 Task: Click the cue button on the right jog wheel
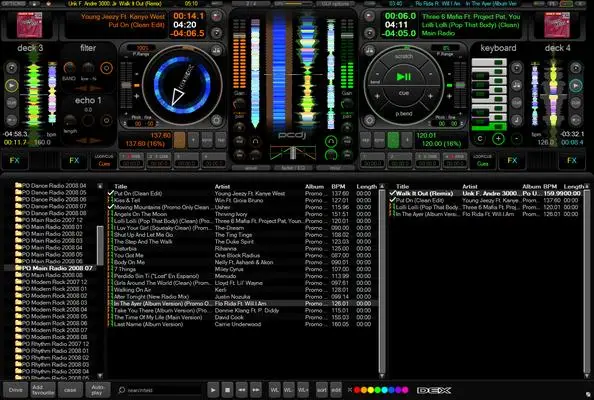click(403, 93)
